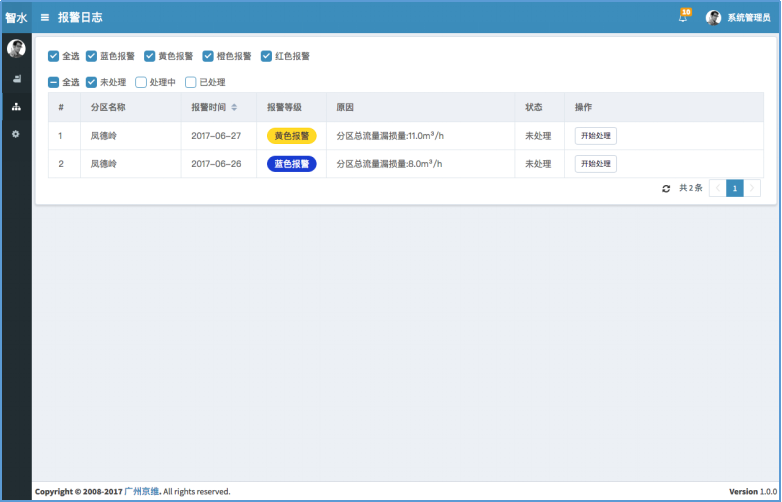This screenshot has width=782, height=502.
Task: Click the table refresh icon
Action: (x=666, y=188)
